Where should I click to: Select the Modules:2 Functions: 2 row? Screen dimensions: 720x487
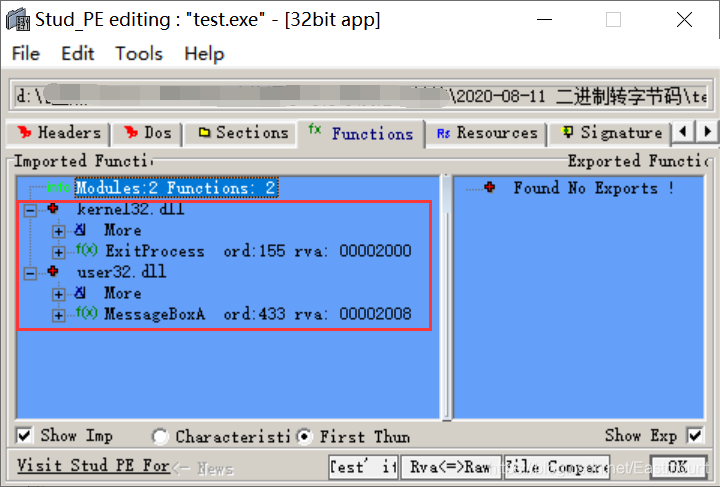(x=176, y=187)
